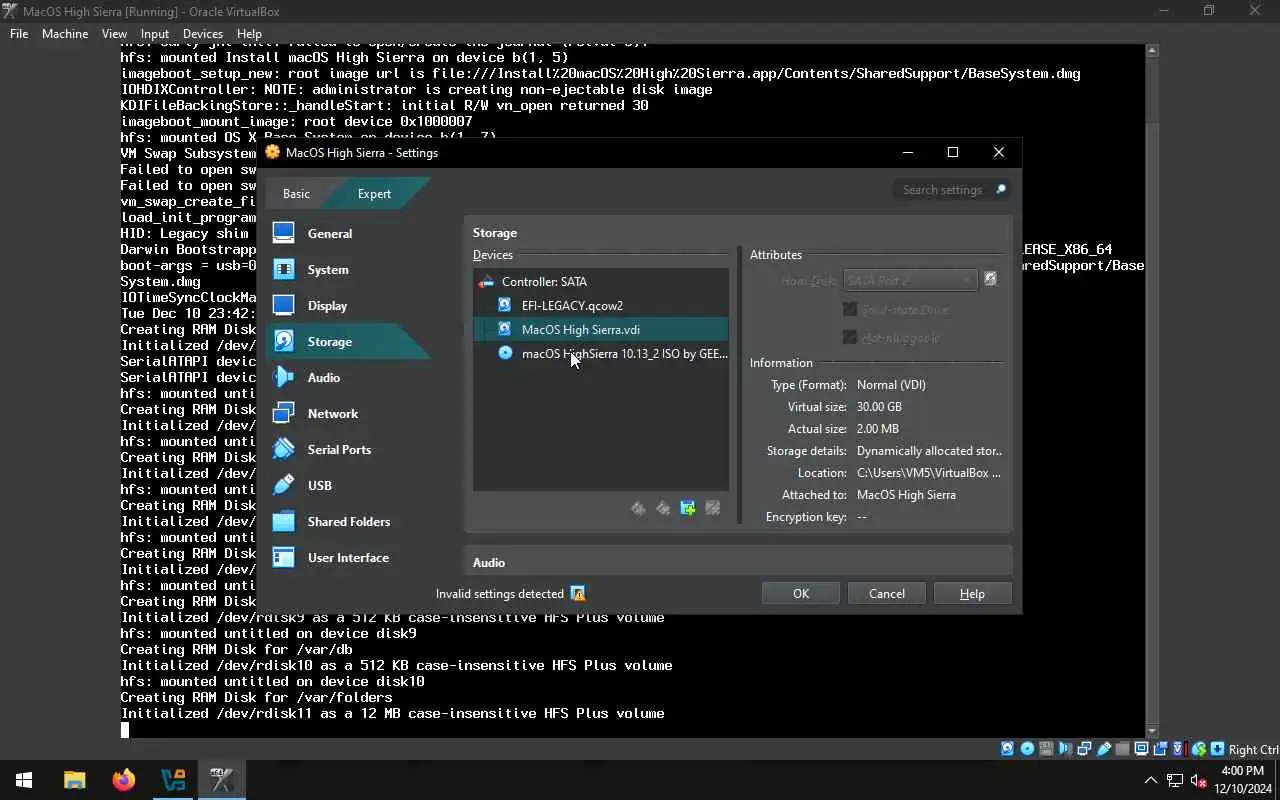This screenshot has width=1280, height=800.
Task: Click the Type value Normal (VDI)
Action: click(x=891, y=385)
